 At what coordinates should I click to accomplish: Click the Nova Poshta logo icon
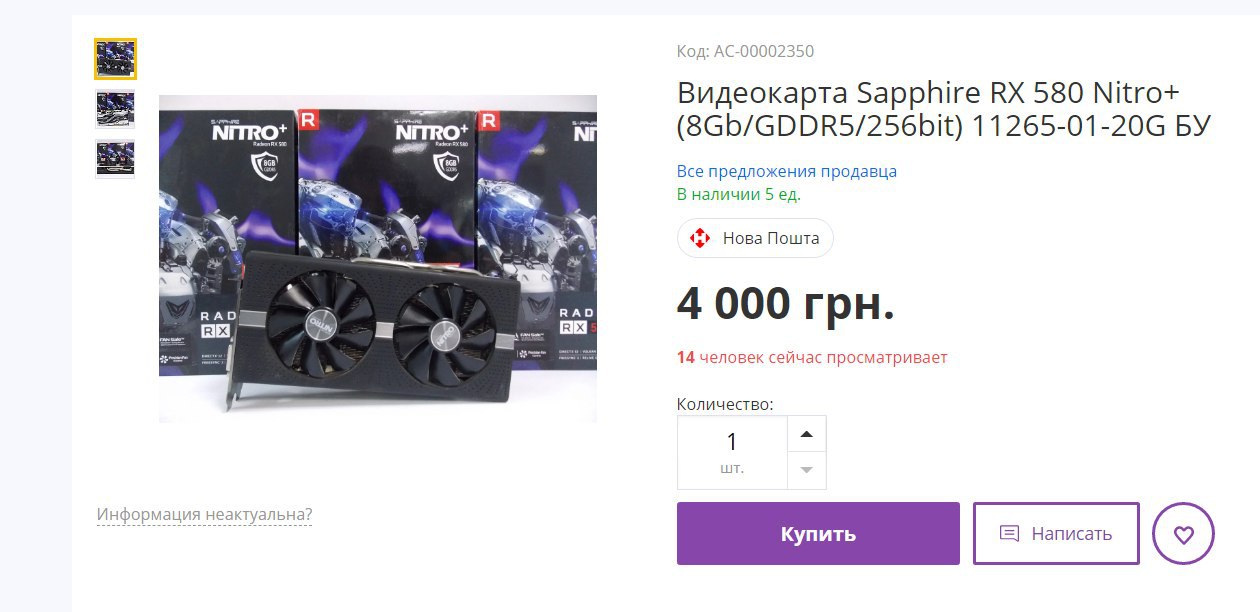tap(700, 238)
